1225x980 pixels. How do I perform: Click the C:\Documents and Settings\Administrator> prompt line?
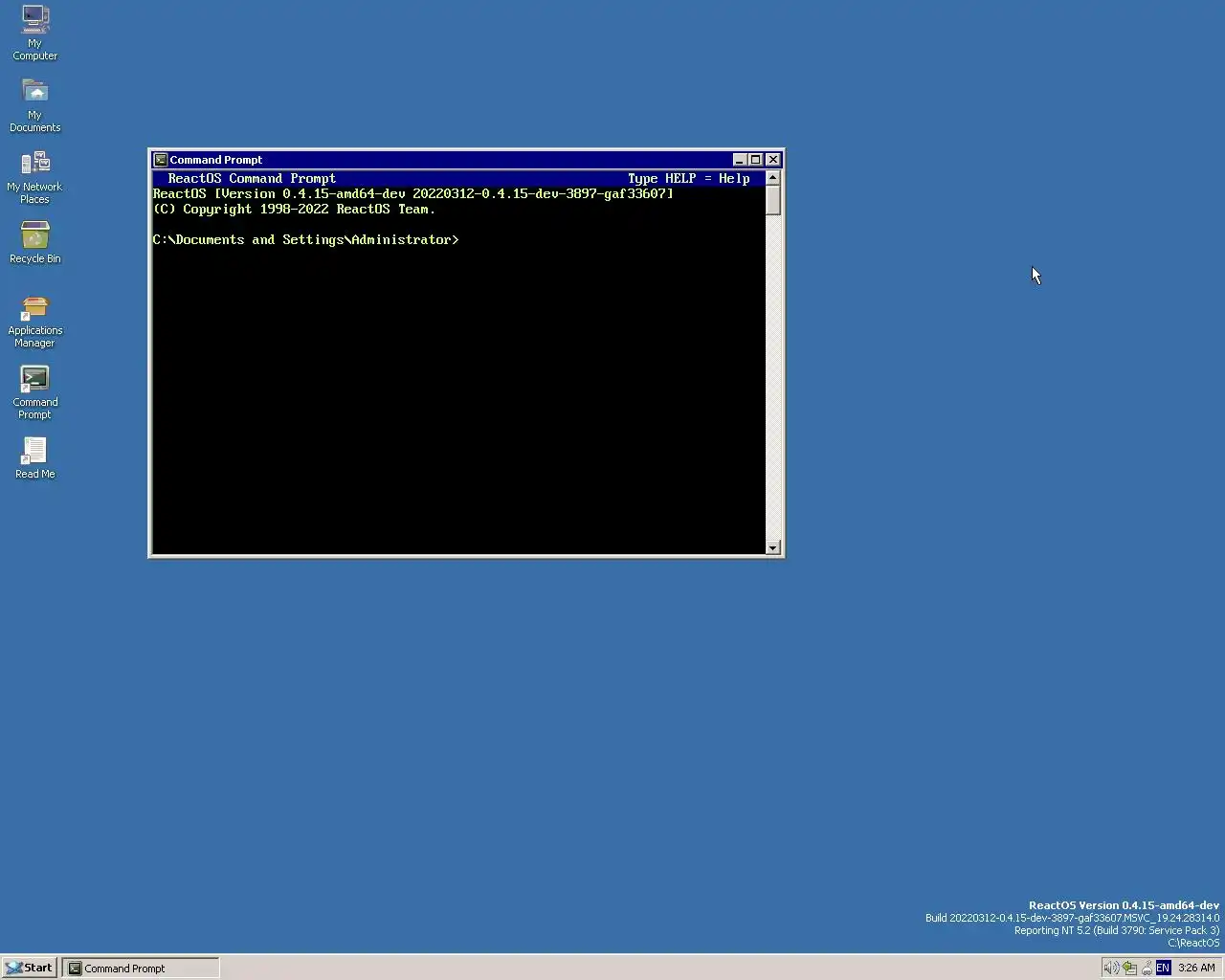305,239
